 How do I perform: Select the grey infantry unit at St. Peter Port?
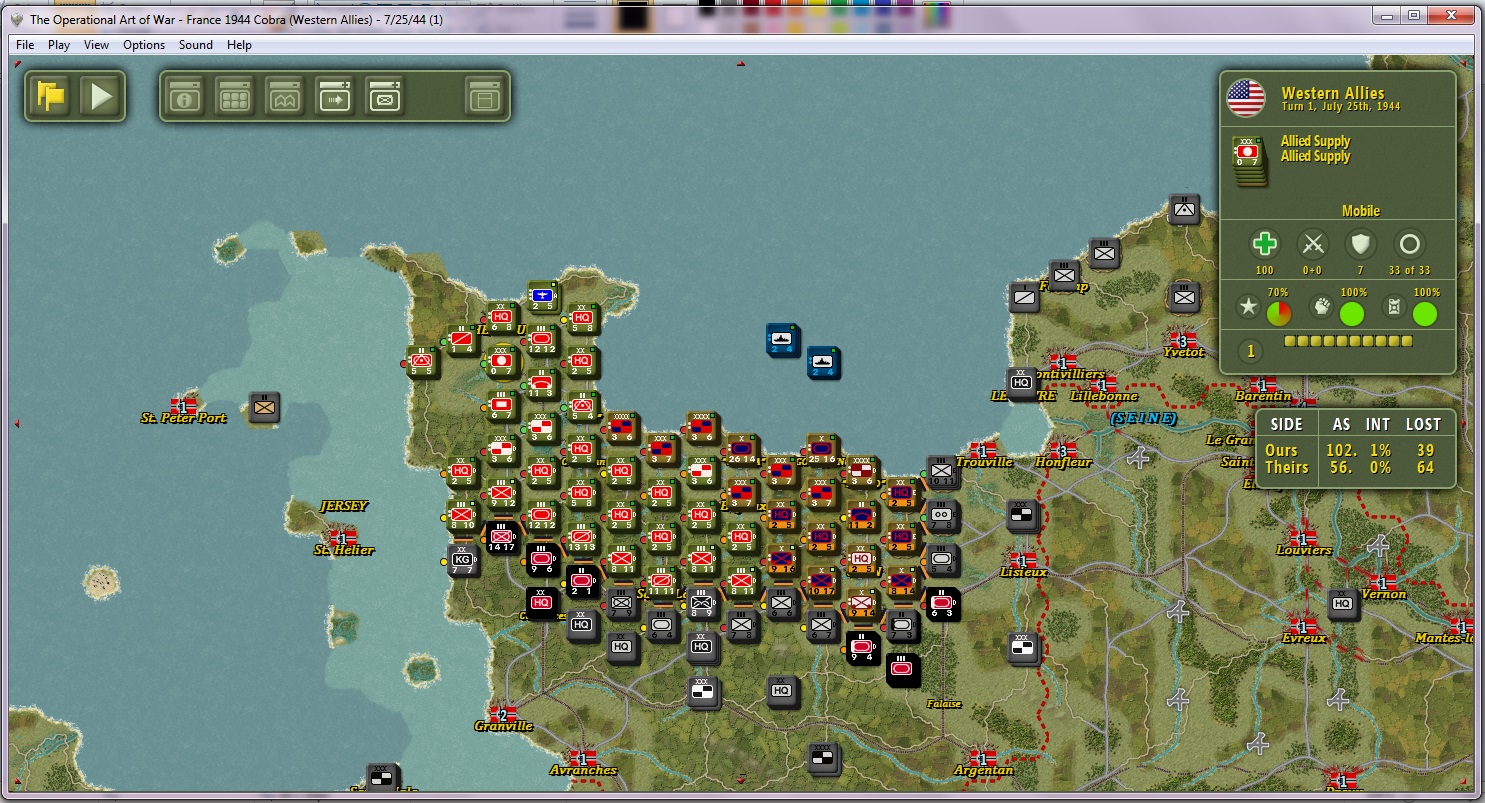pyautogui.click(x=264, y=407)
